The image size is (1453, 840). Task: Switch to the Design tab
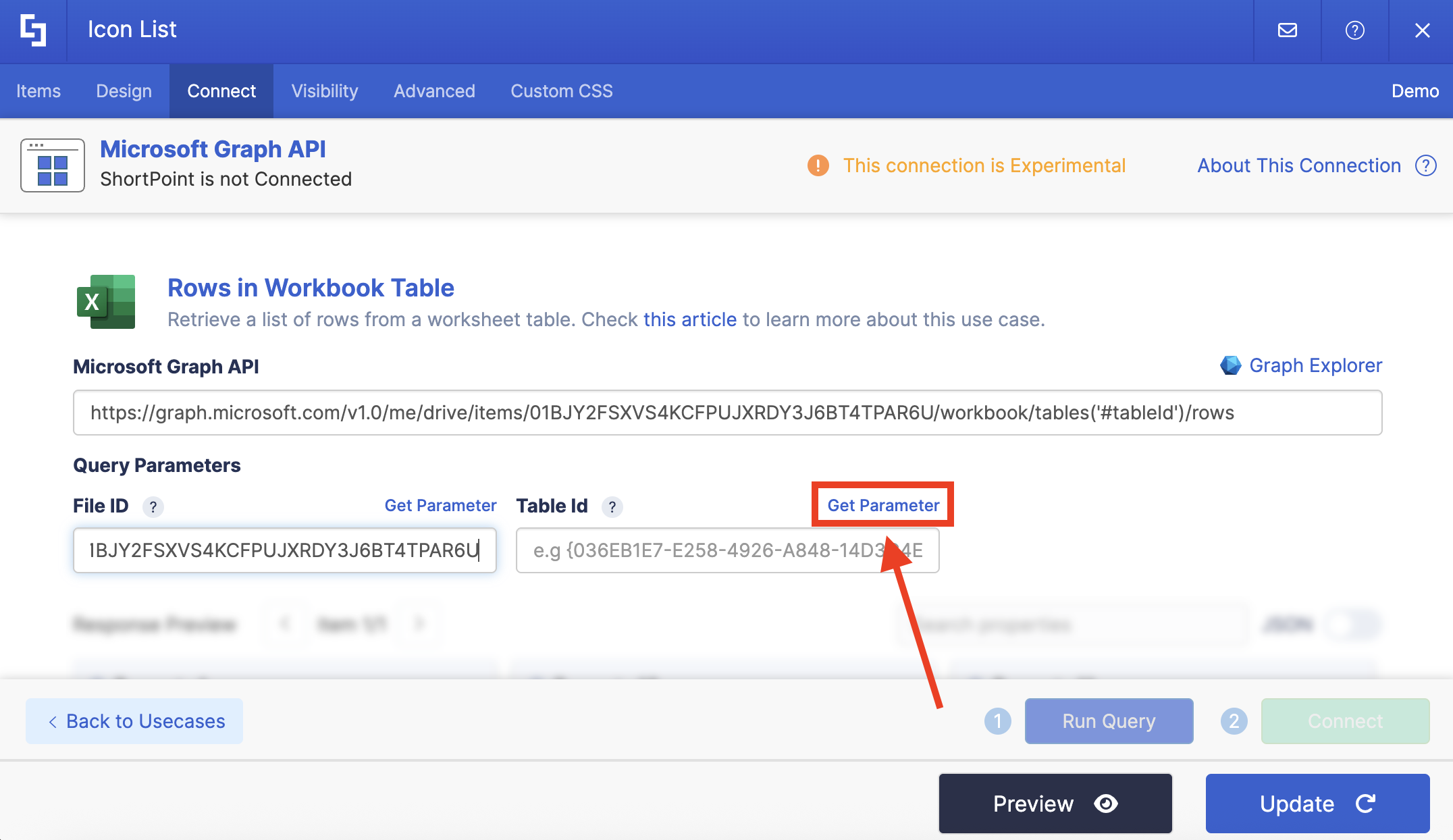pyautogui.click(x=124, y=91)
